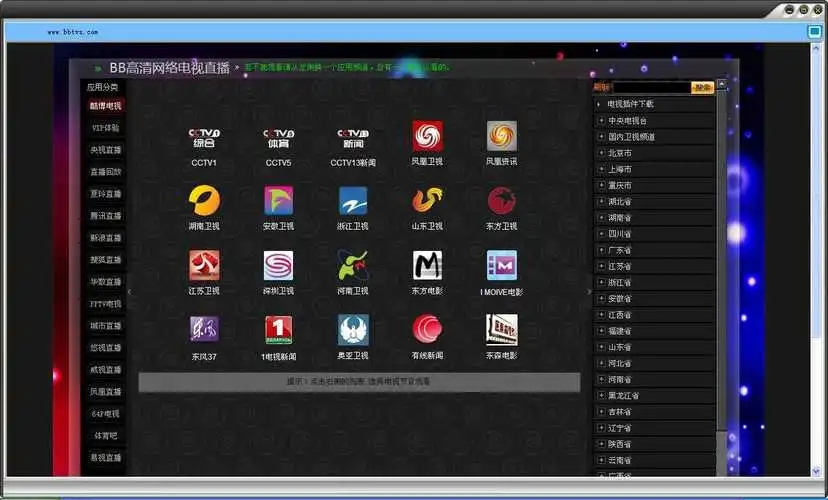This screenshot has width=828, height=500.
Task: Select 福建省 in the channel tree
Action: coord(619,331)
